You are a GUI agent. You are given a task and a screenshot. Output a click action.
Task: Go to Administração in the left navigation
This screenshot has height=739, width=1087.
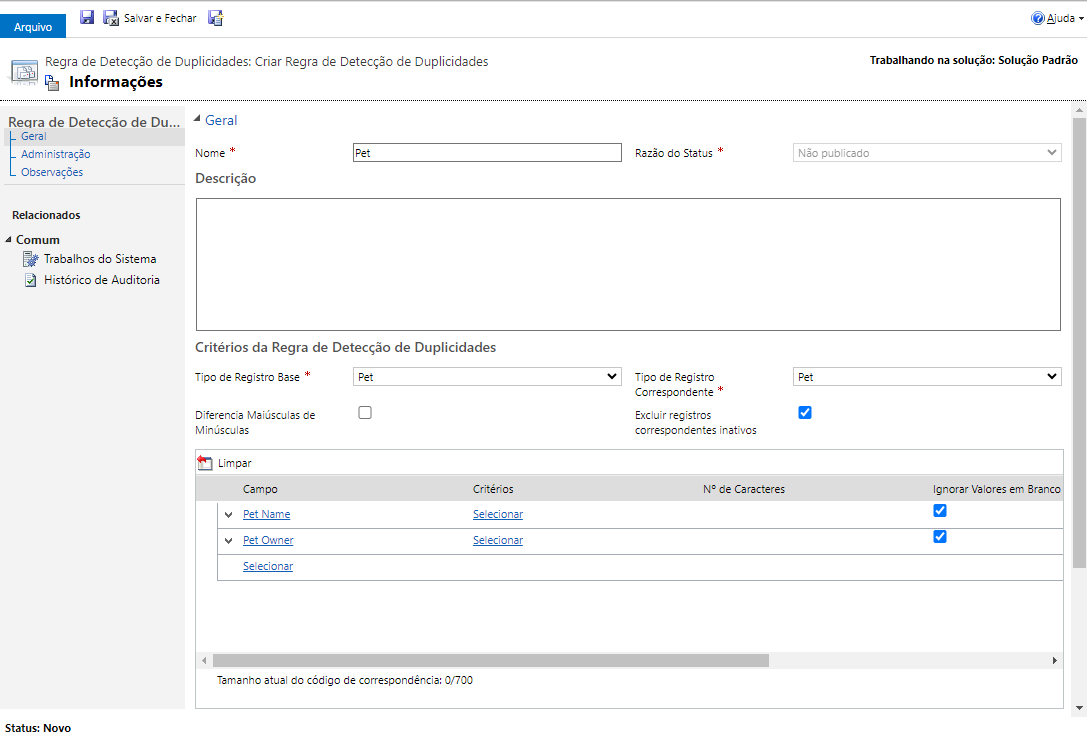55,154
